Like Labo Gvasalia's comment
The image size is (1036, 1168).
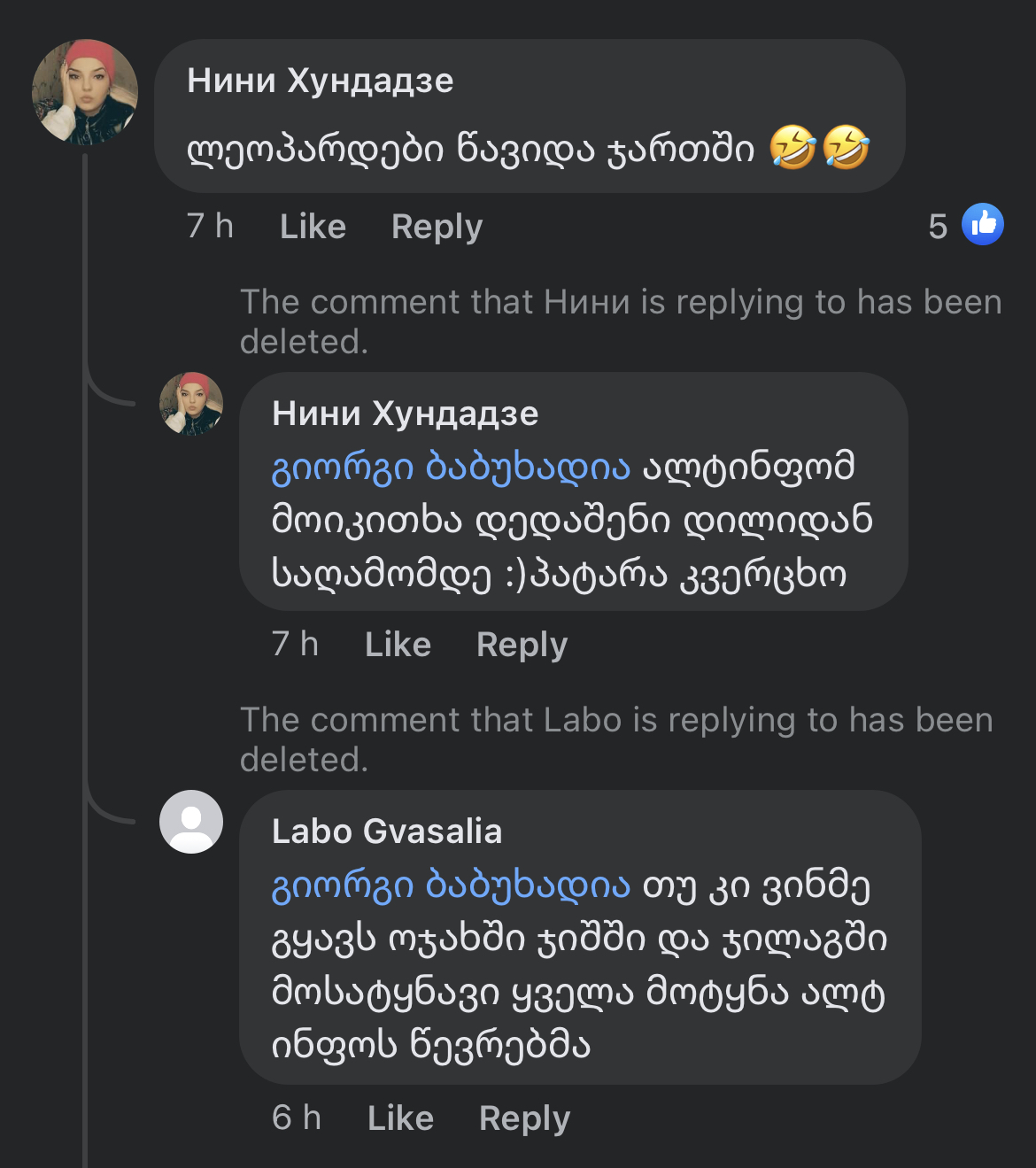click(x=400, y=1118)
